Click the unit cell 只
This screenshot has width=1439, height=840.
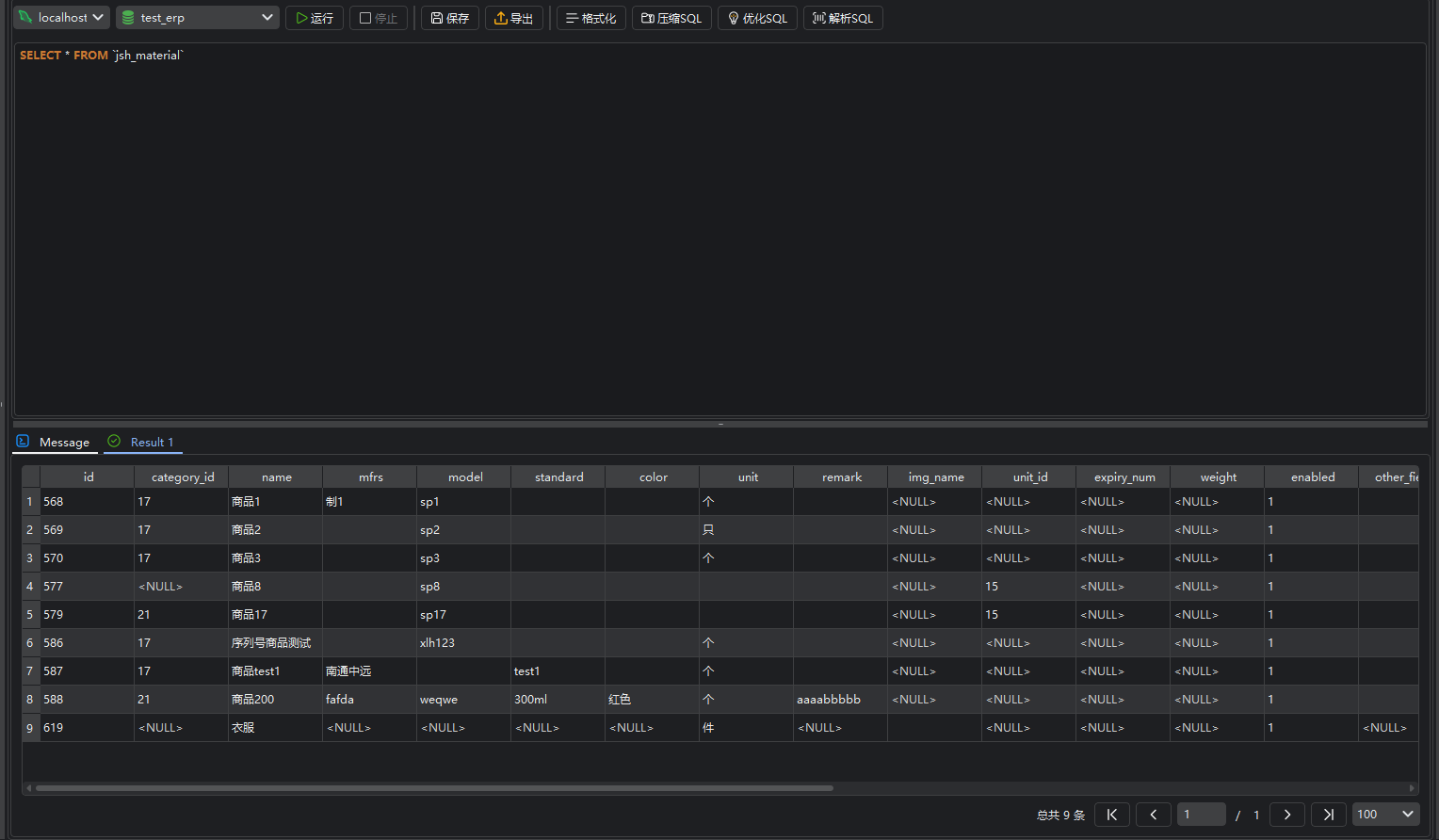(x=747, y=530)
